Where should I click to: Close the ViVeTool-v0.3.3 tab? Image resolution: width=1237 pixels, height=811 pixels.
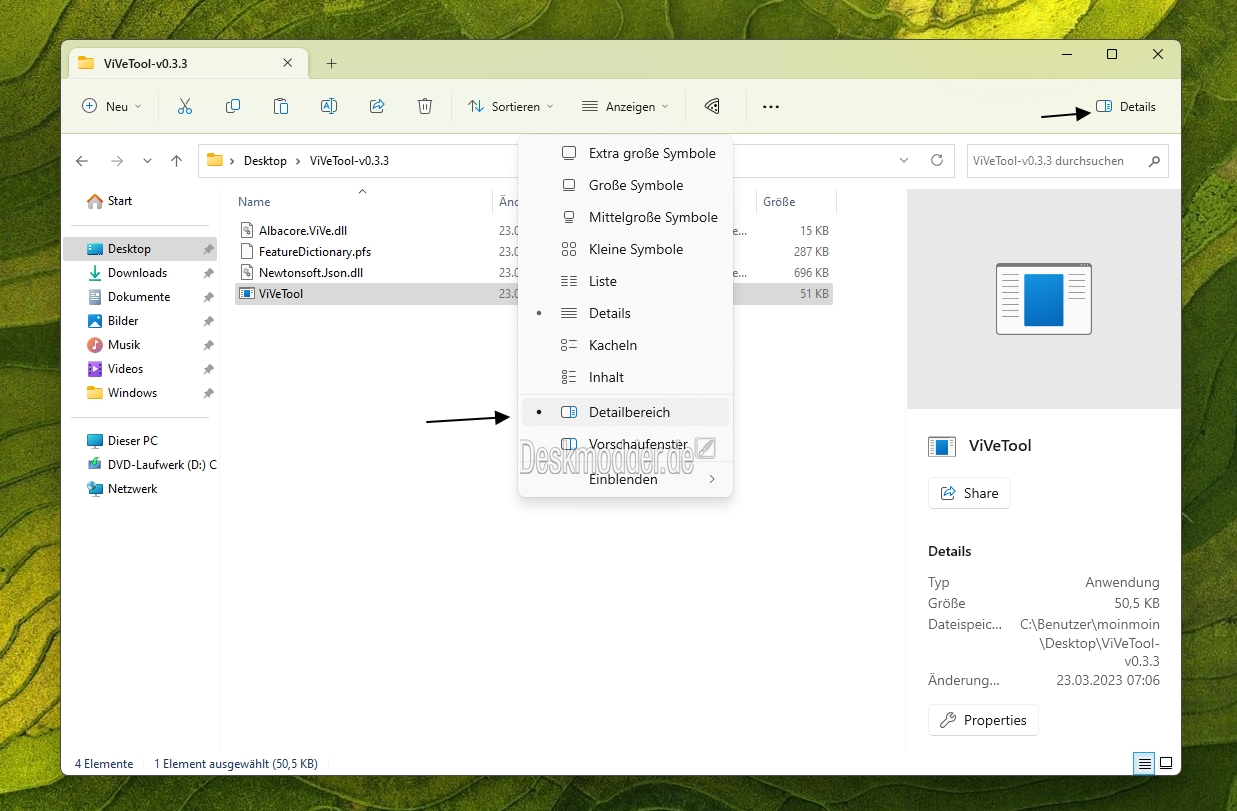(x=288, y=63)
